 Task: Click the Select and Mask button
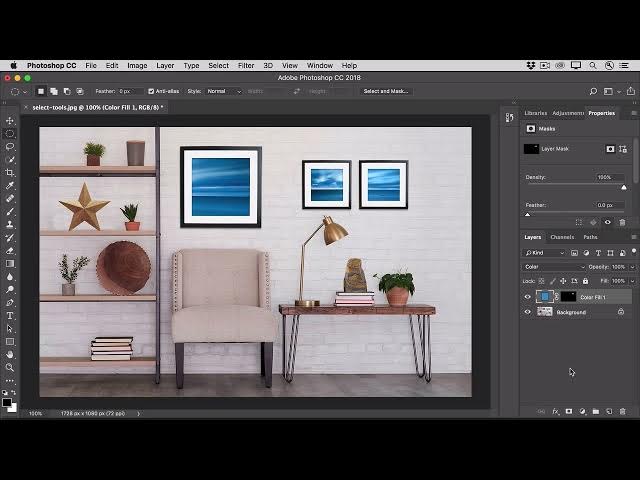coord(385,91)
